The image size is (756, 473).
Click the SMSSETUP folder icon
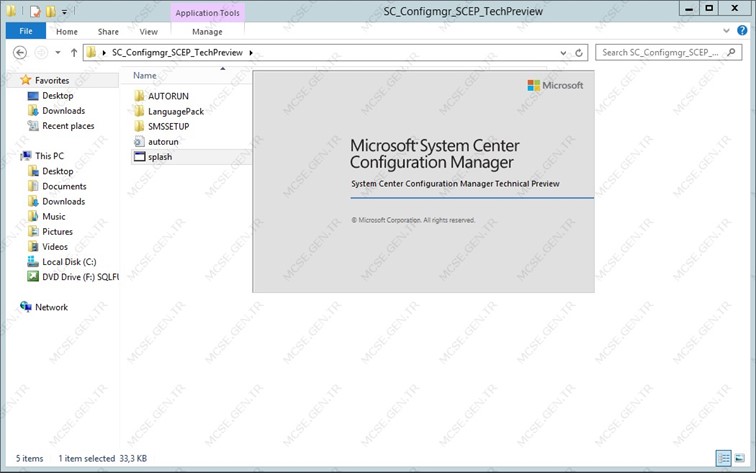click(x=139, y=126)
